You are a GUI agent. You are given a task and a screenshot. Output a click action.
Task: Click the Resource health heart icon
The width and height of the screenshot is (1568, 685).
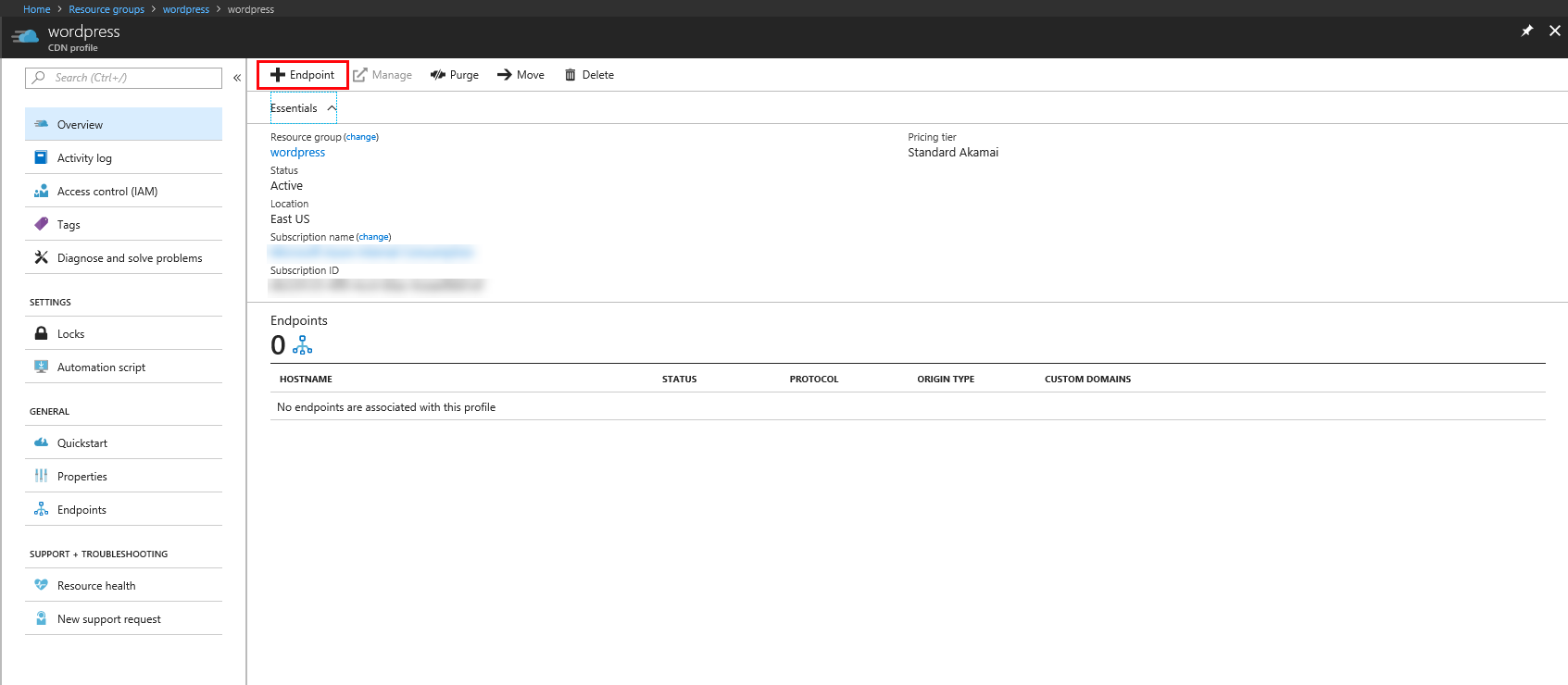(x=41, y=585)
